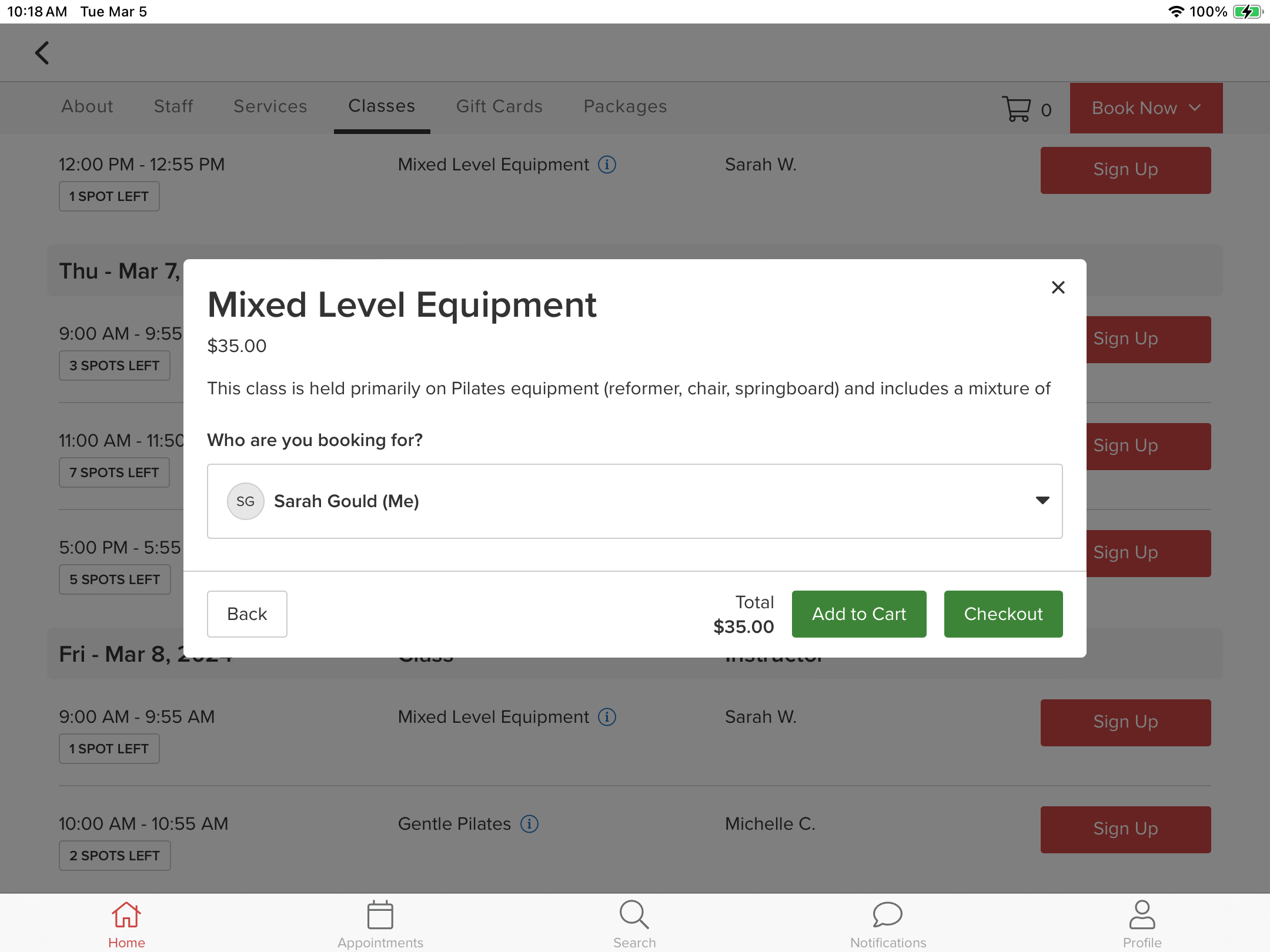Close the Mixed Level Equipment dialog
Viewport: 1270px width, 952px height.
click(1058, 287)
